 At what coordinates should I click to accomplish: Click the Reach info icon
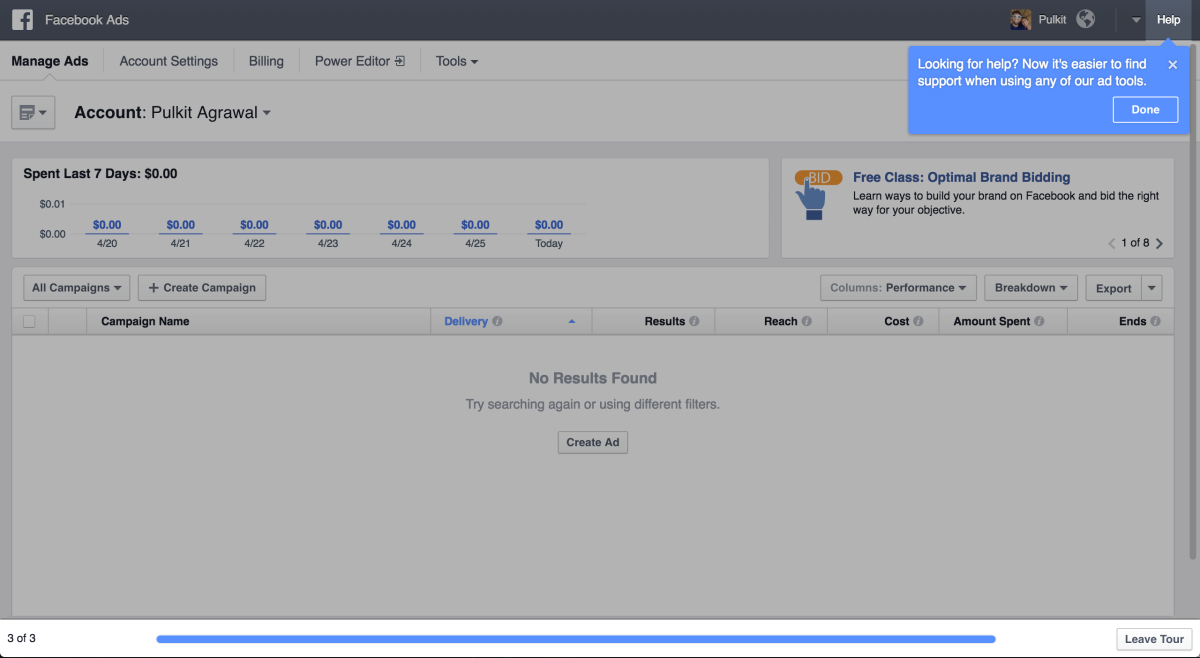tap(807, 322)
